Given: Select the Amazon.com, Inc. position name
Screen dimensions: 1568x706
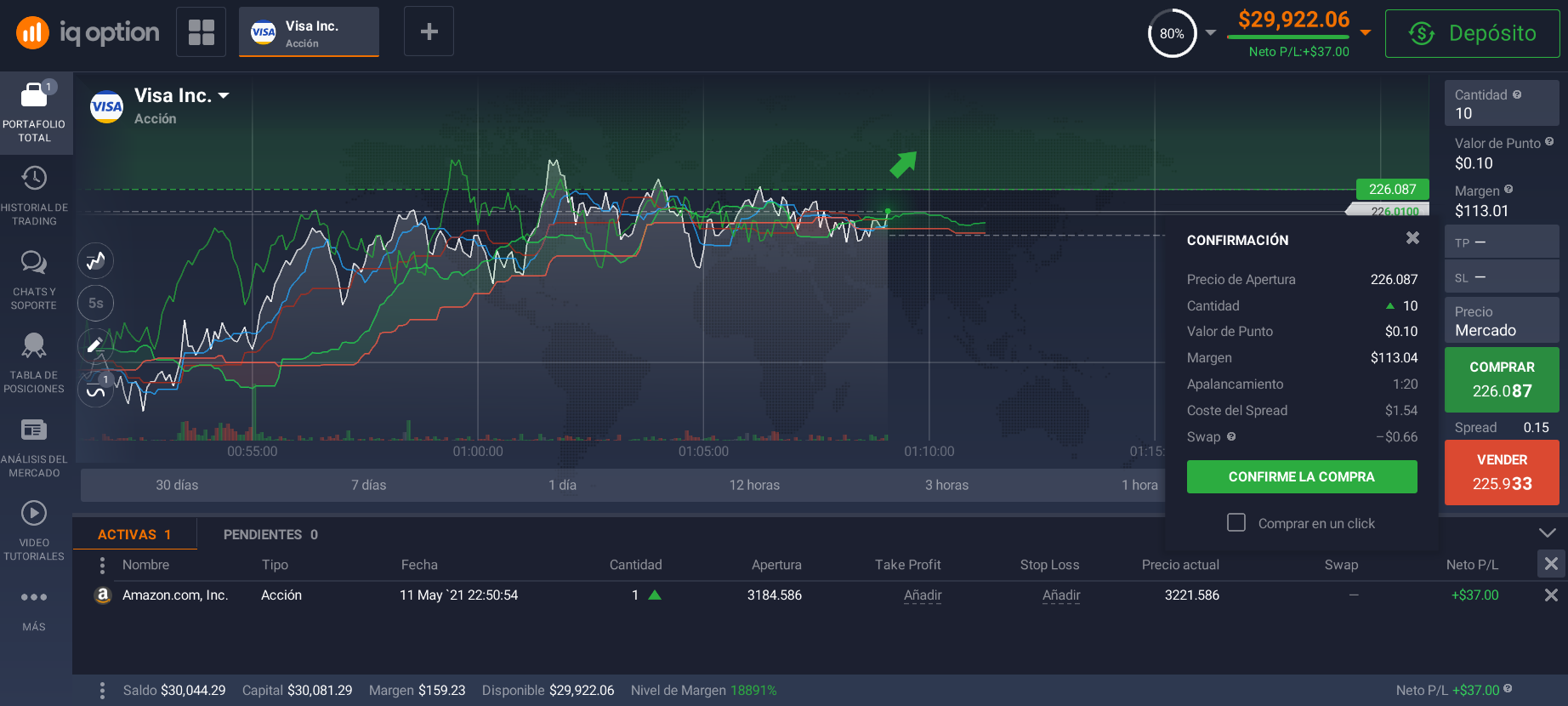Looking at the screenshot, I should click(x=175, y=595).
